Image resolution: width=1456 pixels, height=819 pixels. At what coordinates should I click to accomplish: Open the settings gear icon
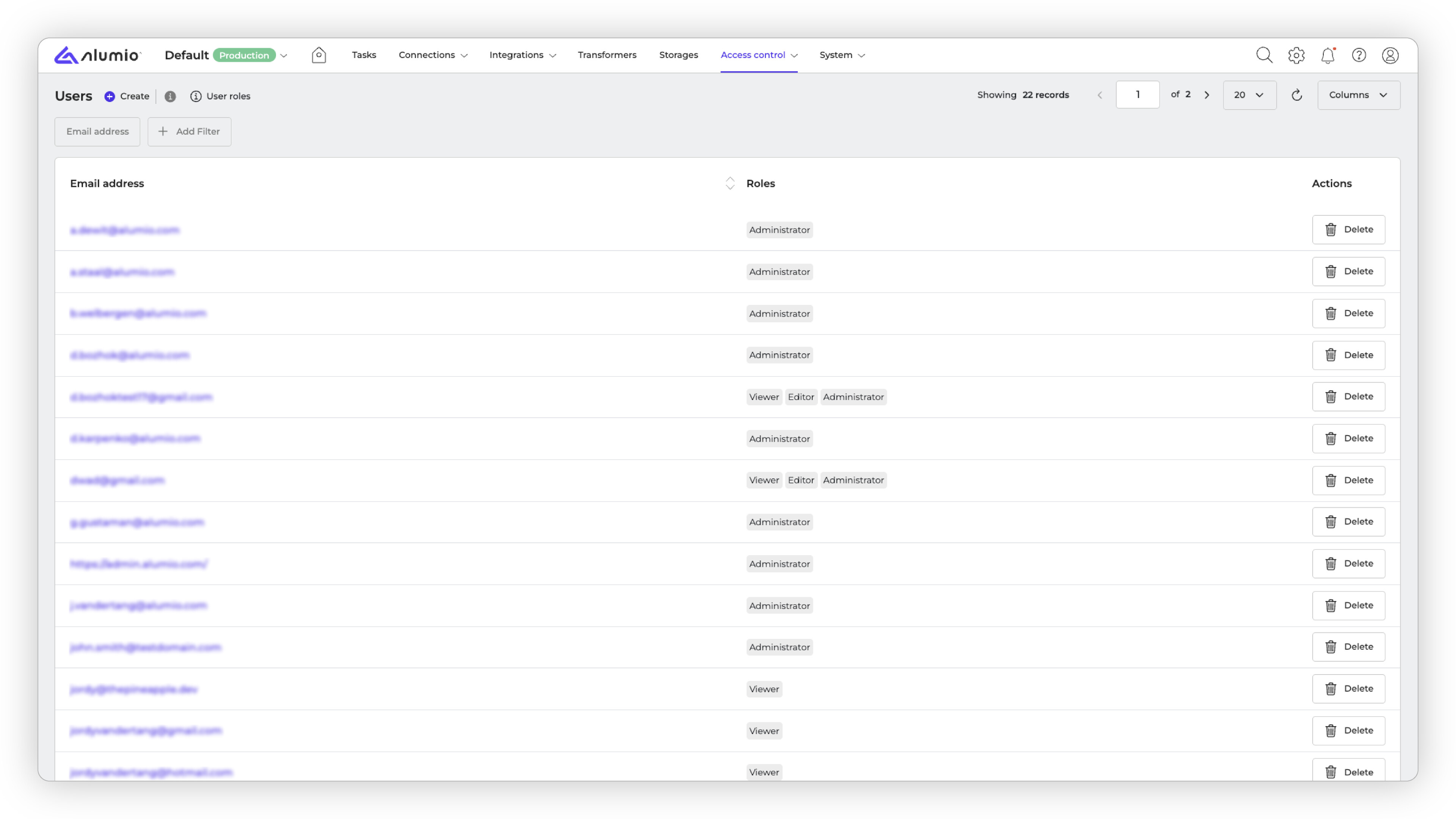pos(1296,55)
